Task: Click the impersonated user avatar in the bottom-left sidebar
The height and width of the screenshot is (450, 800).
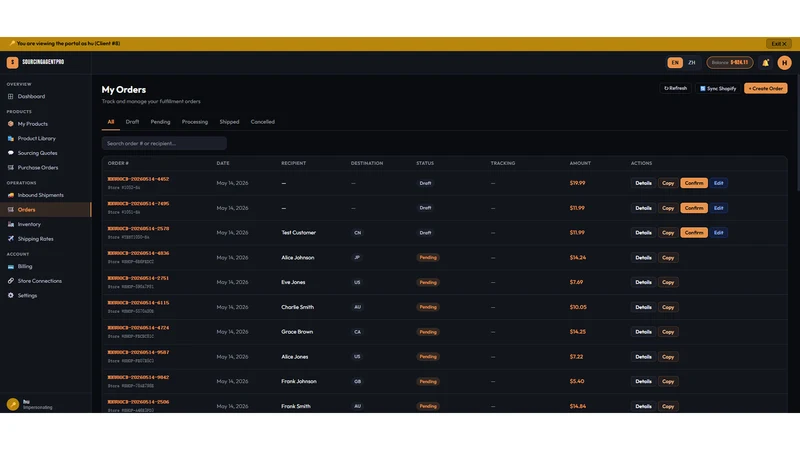Action: pyautogui.click(x=13, y=404)
